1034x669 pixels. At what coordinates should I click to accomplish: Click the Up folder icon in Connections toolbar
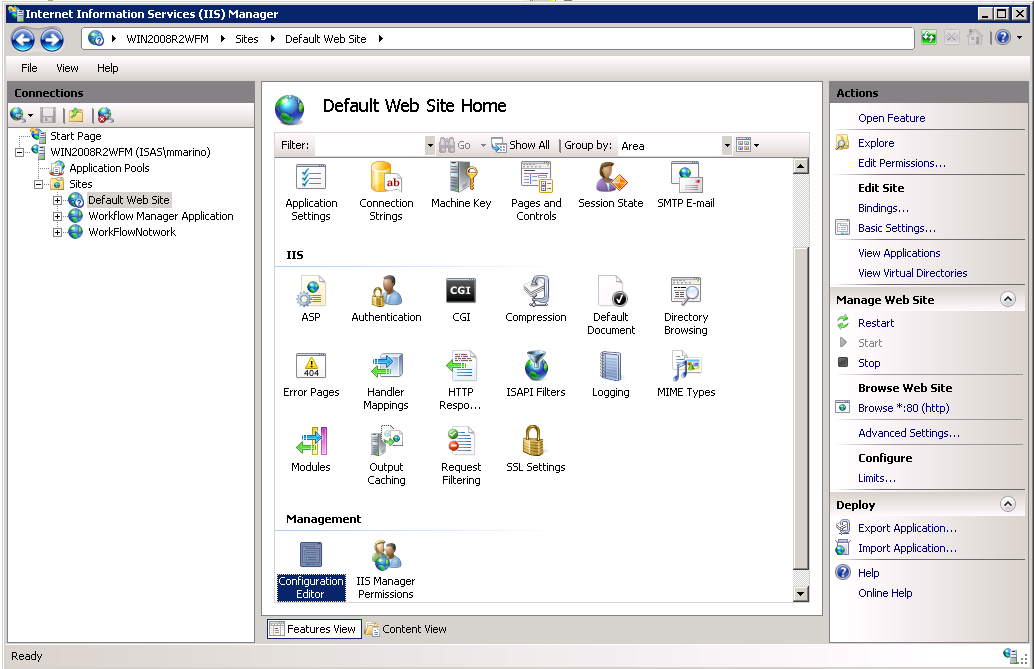coord(76,115)
